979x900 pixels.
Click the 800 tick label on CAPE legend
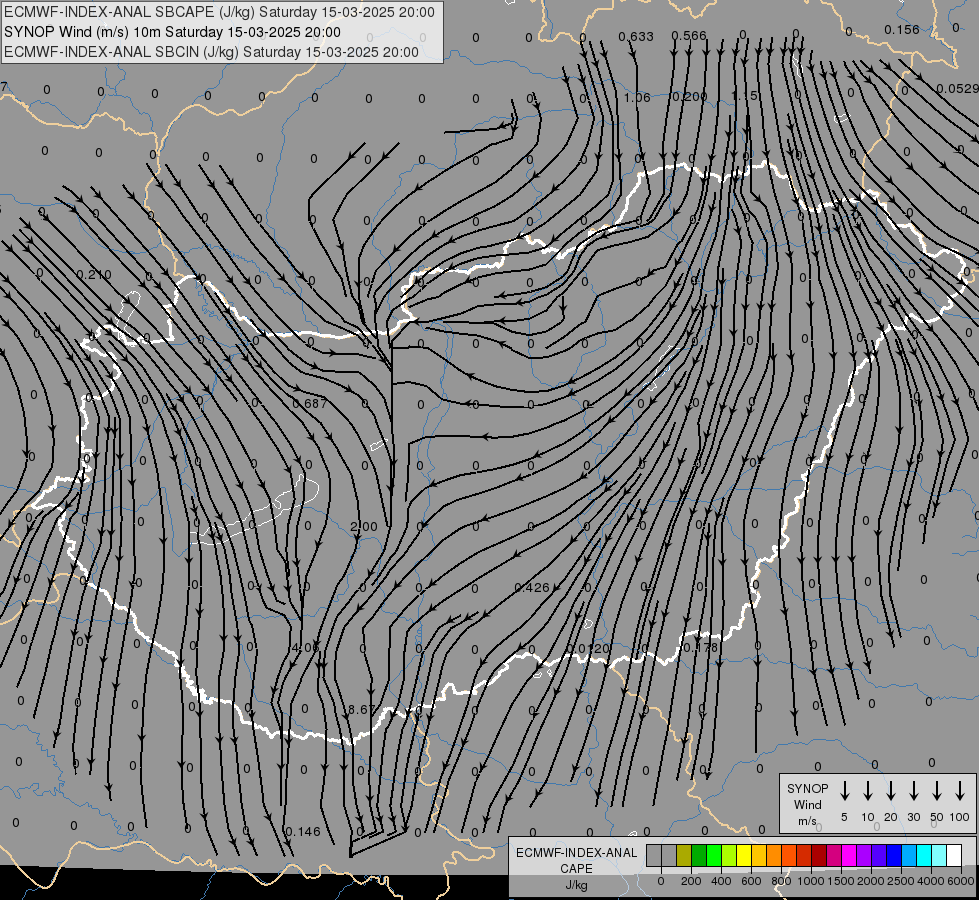tap(781, 881)
